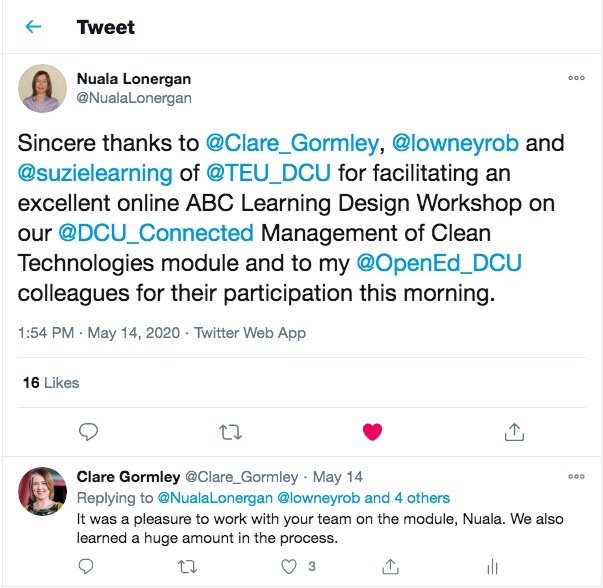Open the tweet's more options menu
The image size is (603, 588).
click(576, 78)
